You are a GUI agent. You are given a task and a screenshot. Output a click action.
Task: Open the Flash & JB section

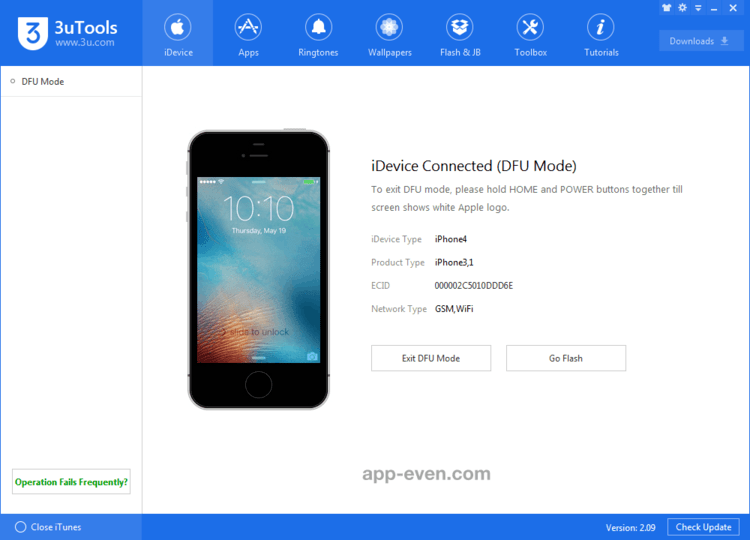[460, 33]
